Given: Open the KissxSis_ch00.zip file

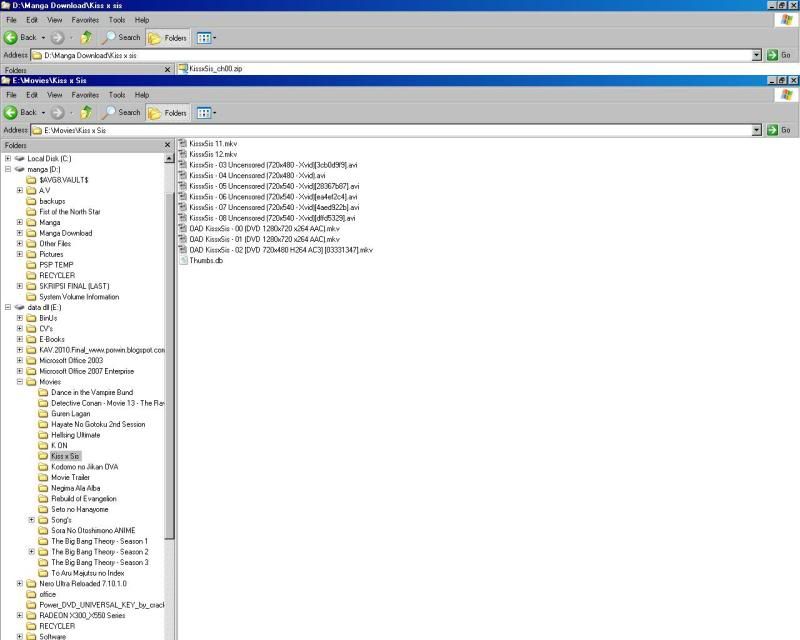Looking at the screenshot, I should (x=215, y=69).
